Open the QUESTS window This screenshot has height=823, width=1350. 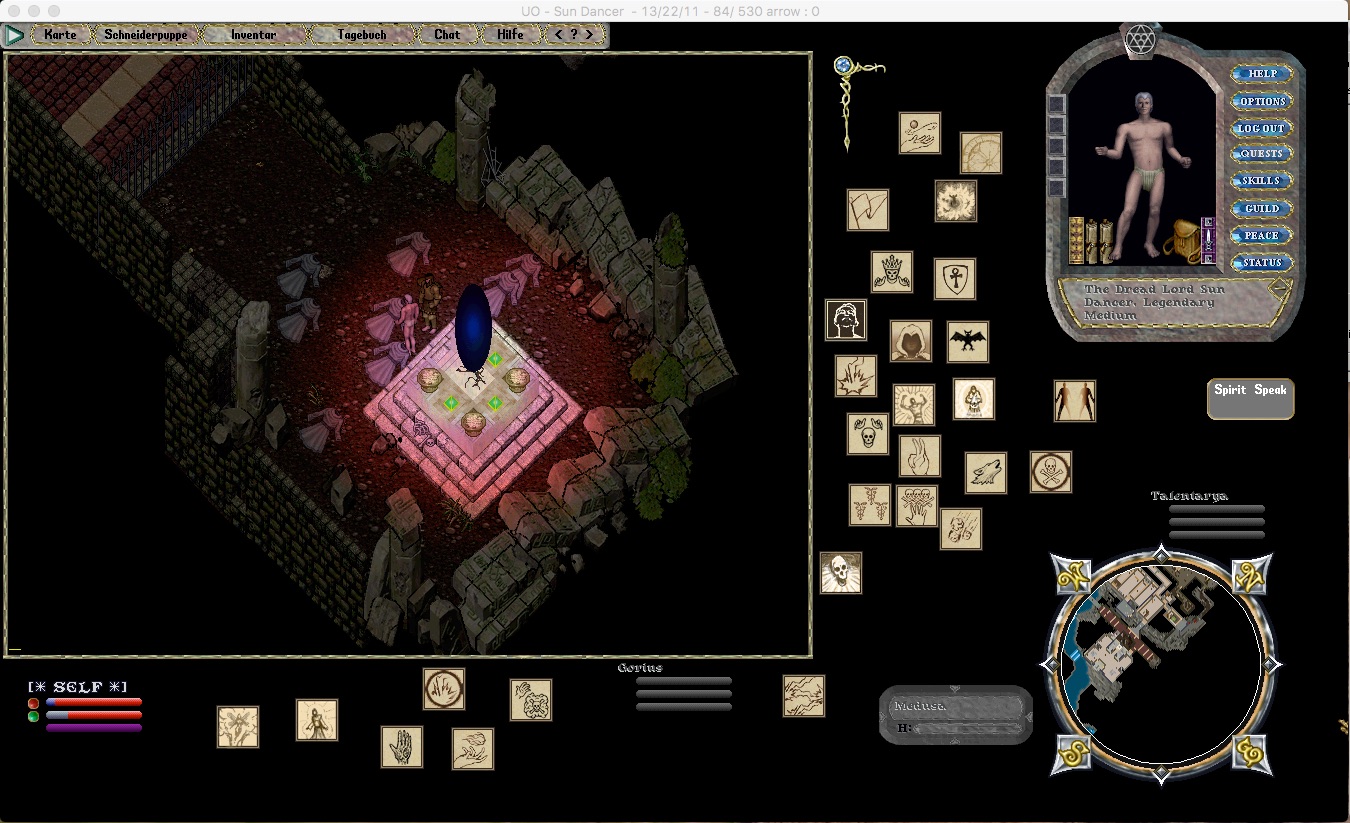(x=1262, y=154)
